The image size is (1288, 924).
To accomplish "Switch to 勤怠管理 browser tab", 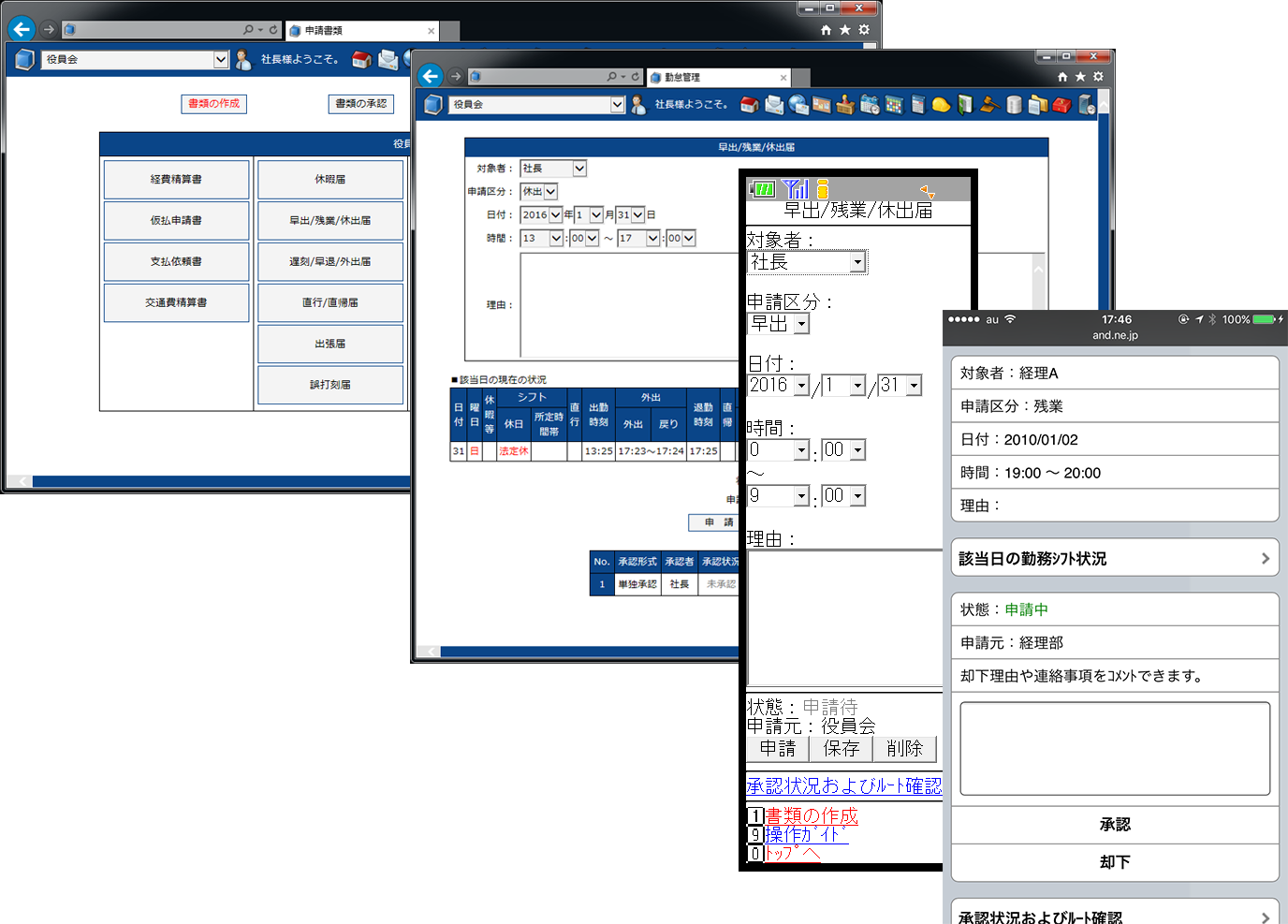I will (718, 77).
